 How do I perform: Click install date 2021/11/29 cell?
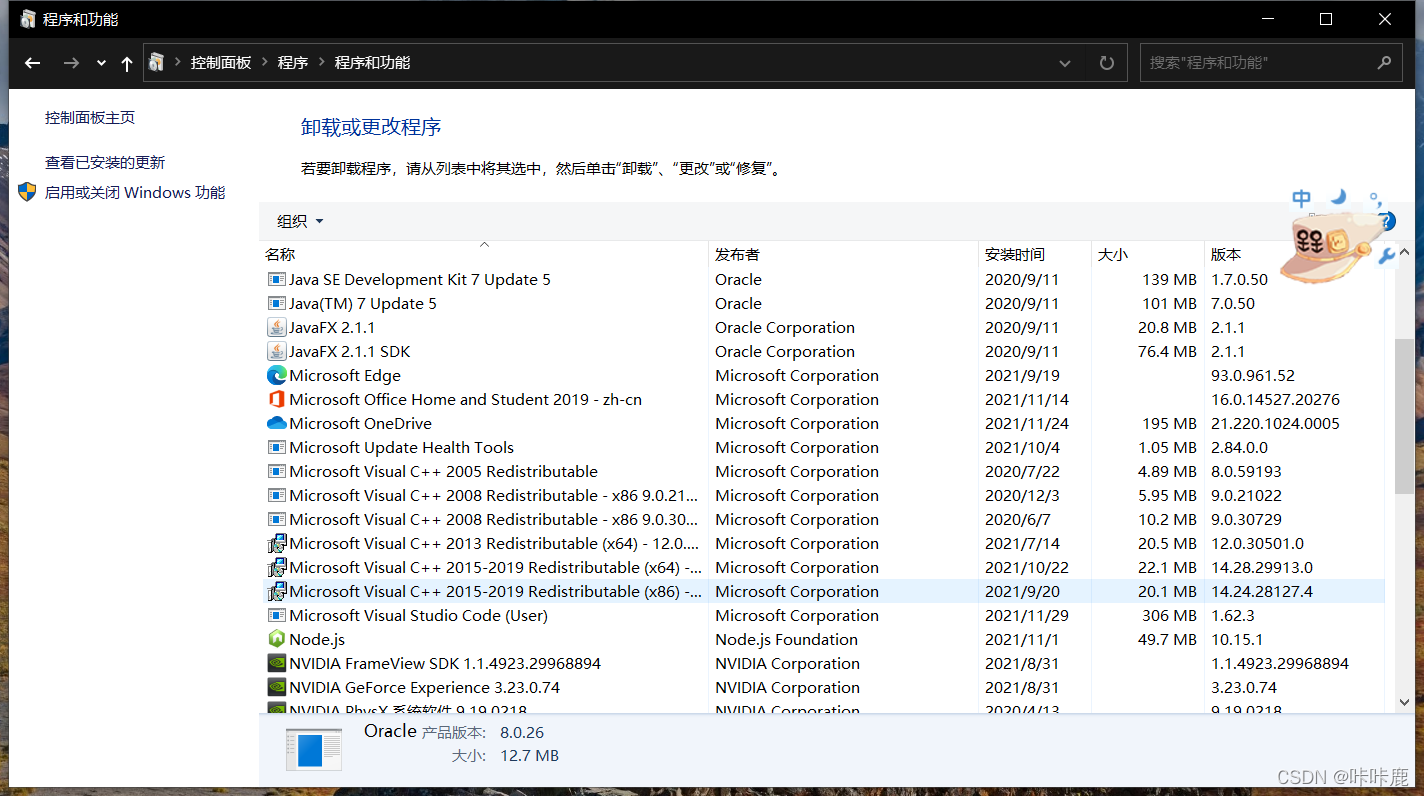(x=1027, y=616)
